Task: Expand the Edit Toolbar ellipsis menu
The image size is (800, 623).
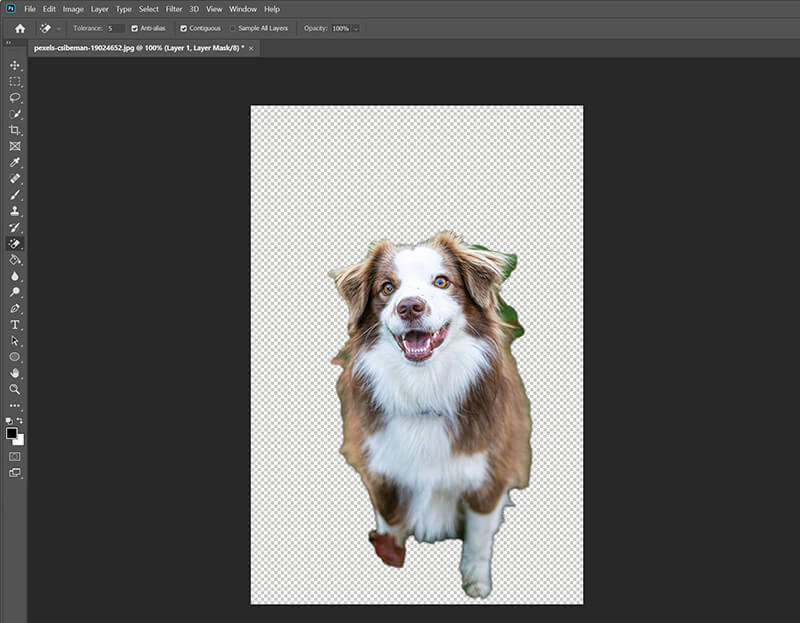Action: tap(14, 405)
